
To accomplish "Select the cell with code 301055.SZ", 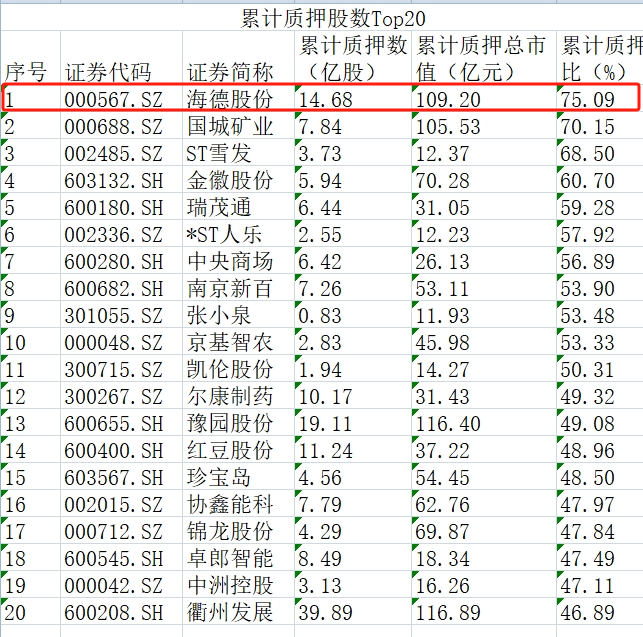I will tap(121, 315).
